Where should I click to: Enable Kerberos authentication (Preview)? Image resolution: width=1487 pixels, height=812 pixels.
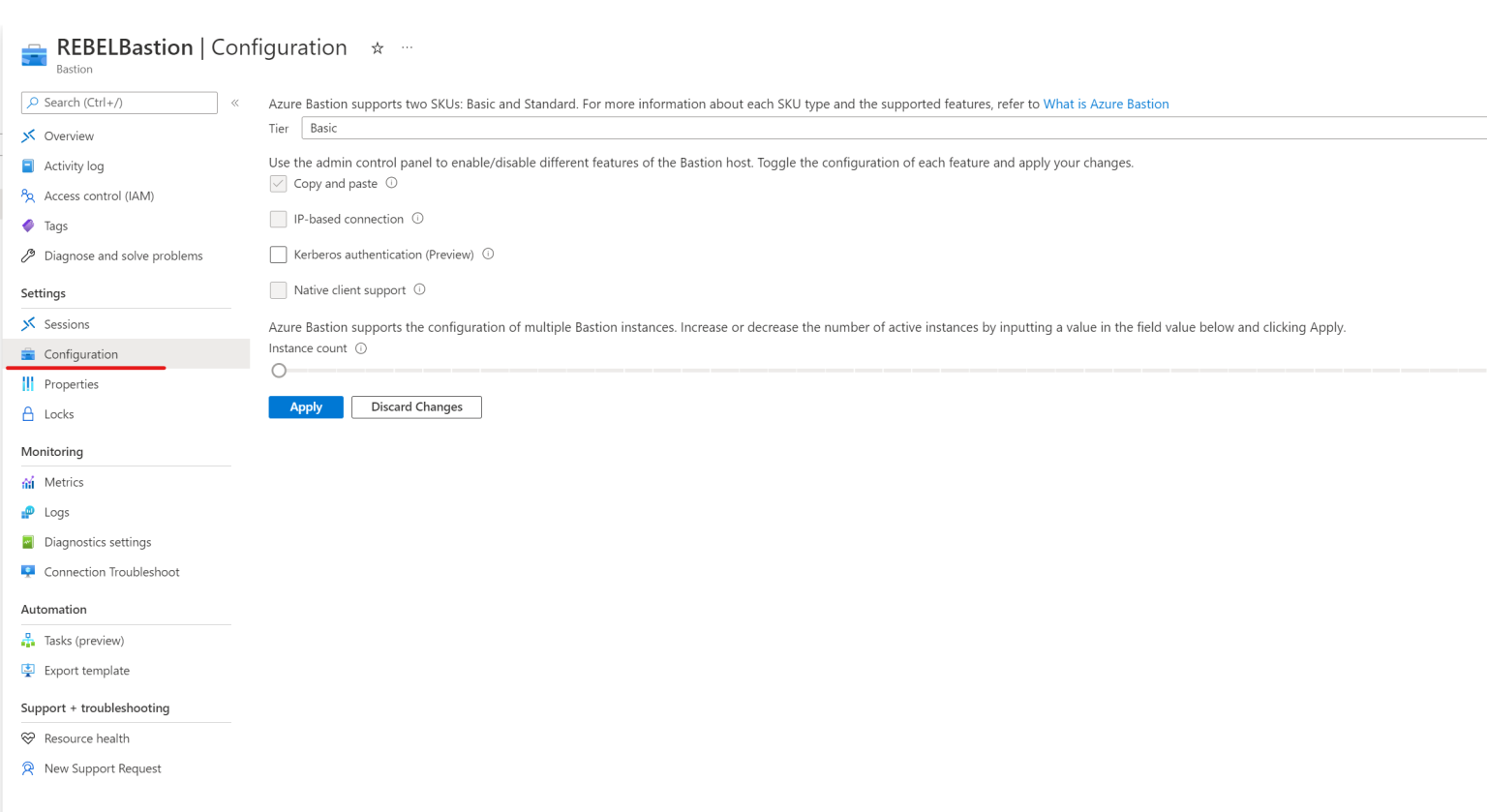[x=278, y=255]
